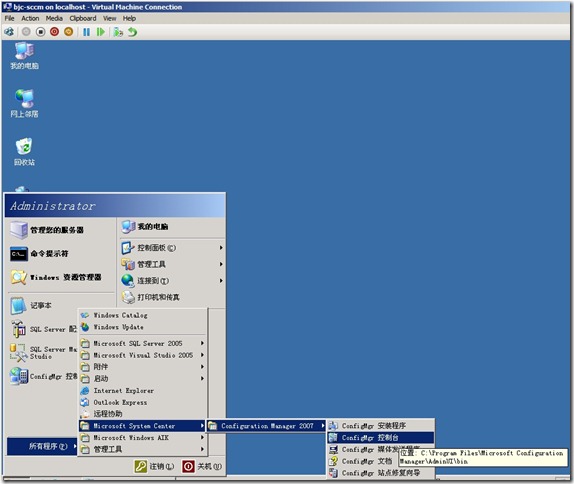Open pinned ConfigMgr console in left column
The width and height of the screenshot is (574, 484).
(x=43, y=376)
